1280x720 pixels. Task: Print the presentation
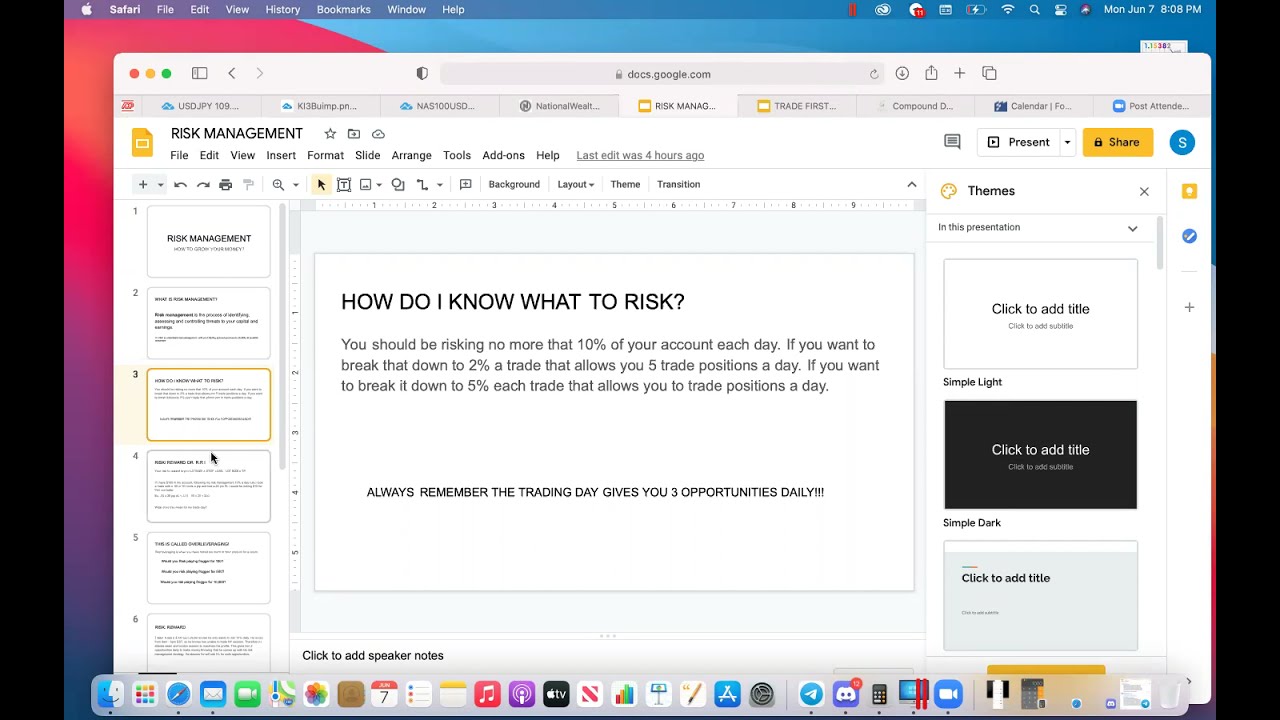point(226,184)
